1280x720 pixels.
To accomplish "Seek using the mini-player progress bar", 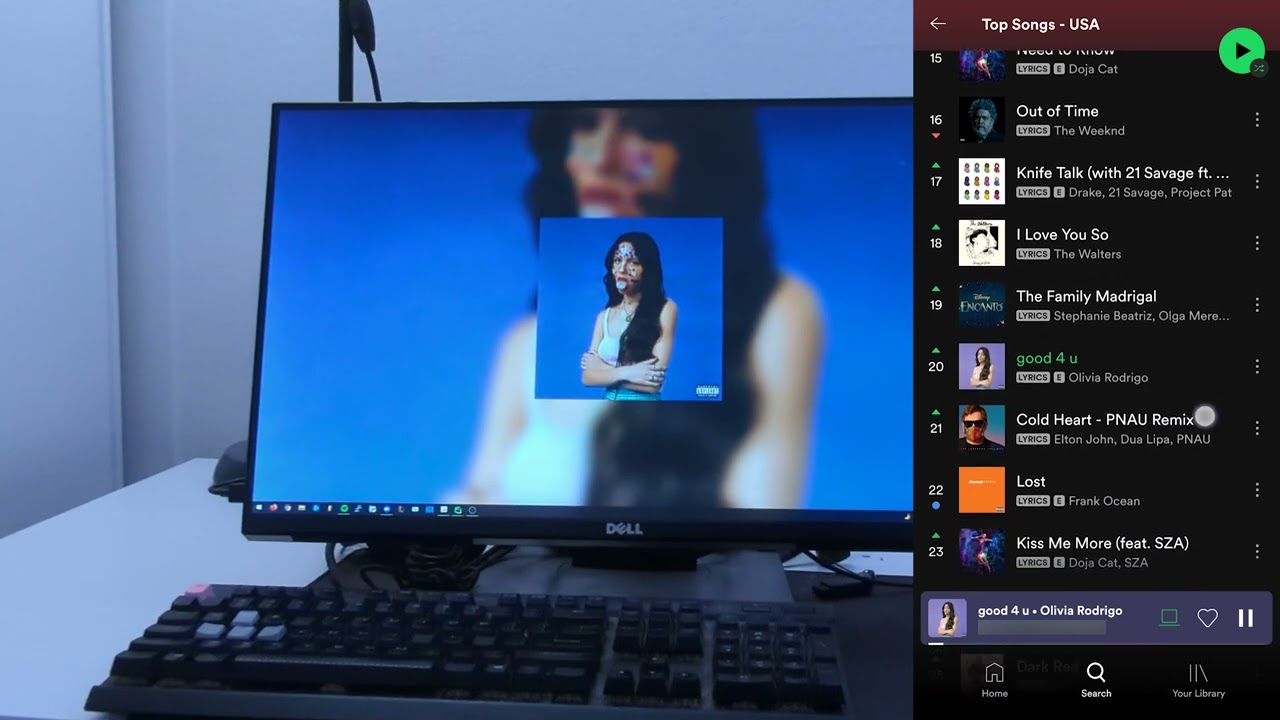I will [x=1096, y=643].
